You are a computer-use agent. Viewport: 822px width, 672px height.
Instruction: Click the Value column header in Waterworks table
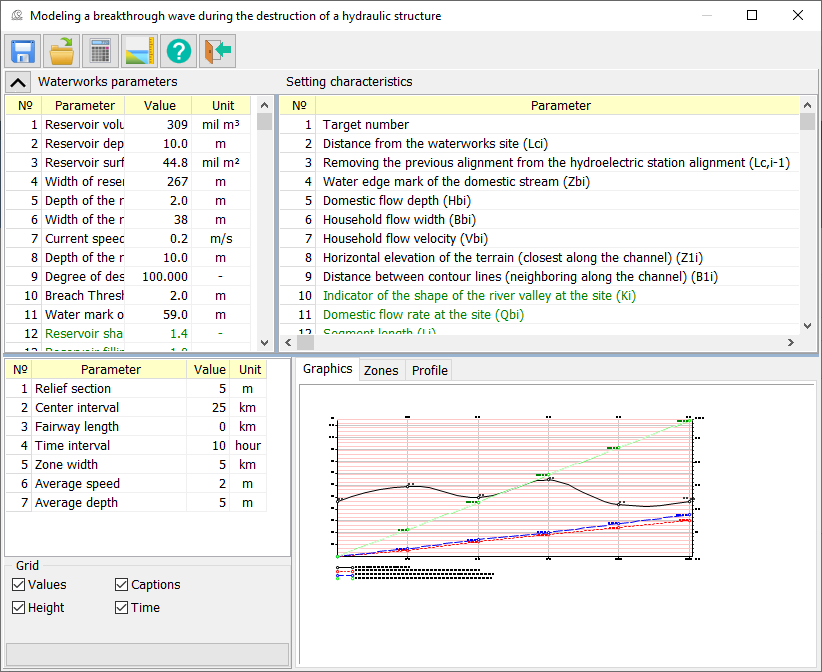(x=159, y=105)
